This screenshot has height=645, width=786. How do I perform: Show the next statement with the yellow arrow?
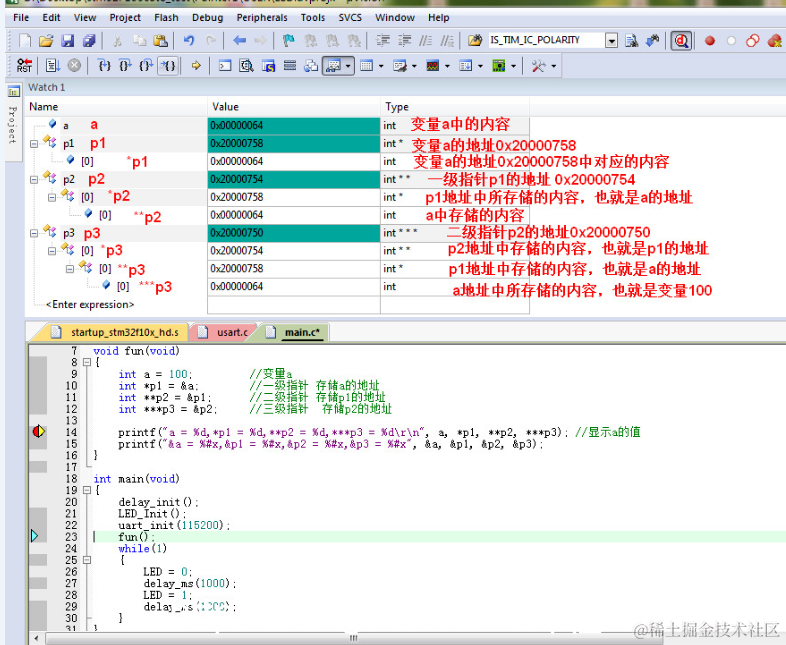[196, 66]
